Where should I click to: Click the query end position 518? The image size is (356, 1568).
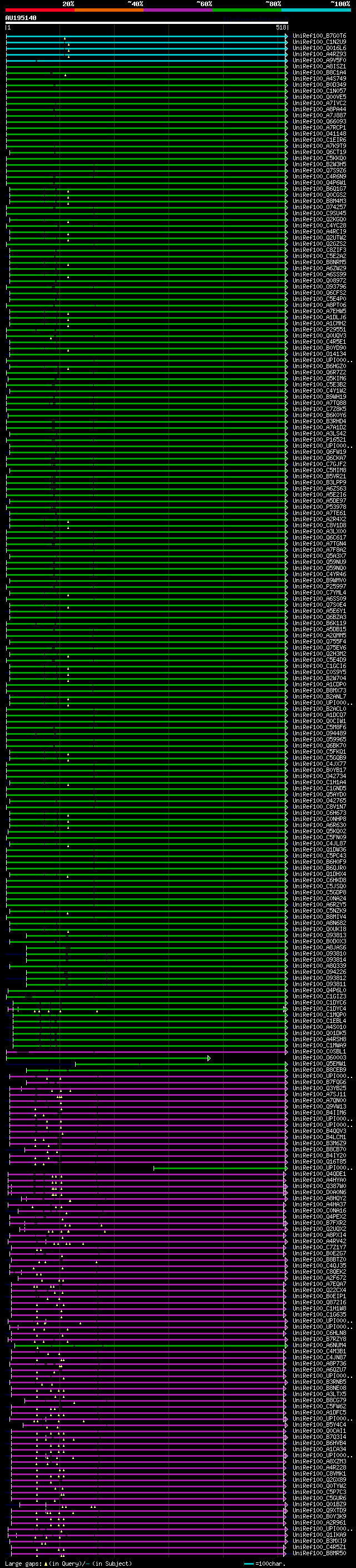[280, 27]
